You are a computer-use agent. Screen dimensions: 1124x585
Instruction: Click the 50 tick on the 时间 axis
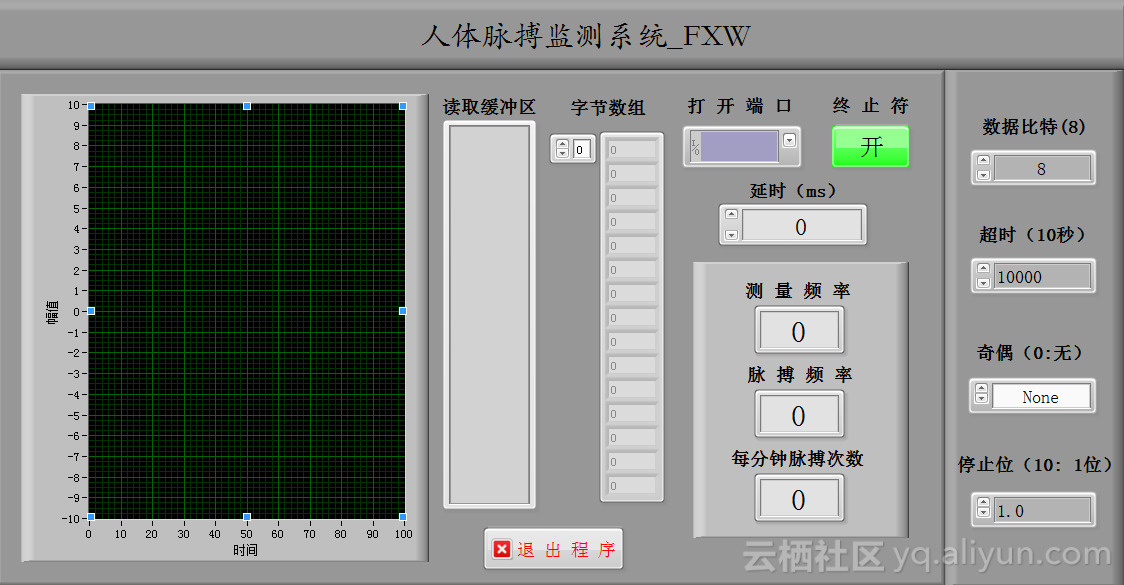(246, 534)
